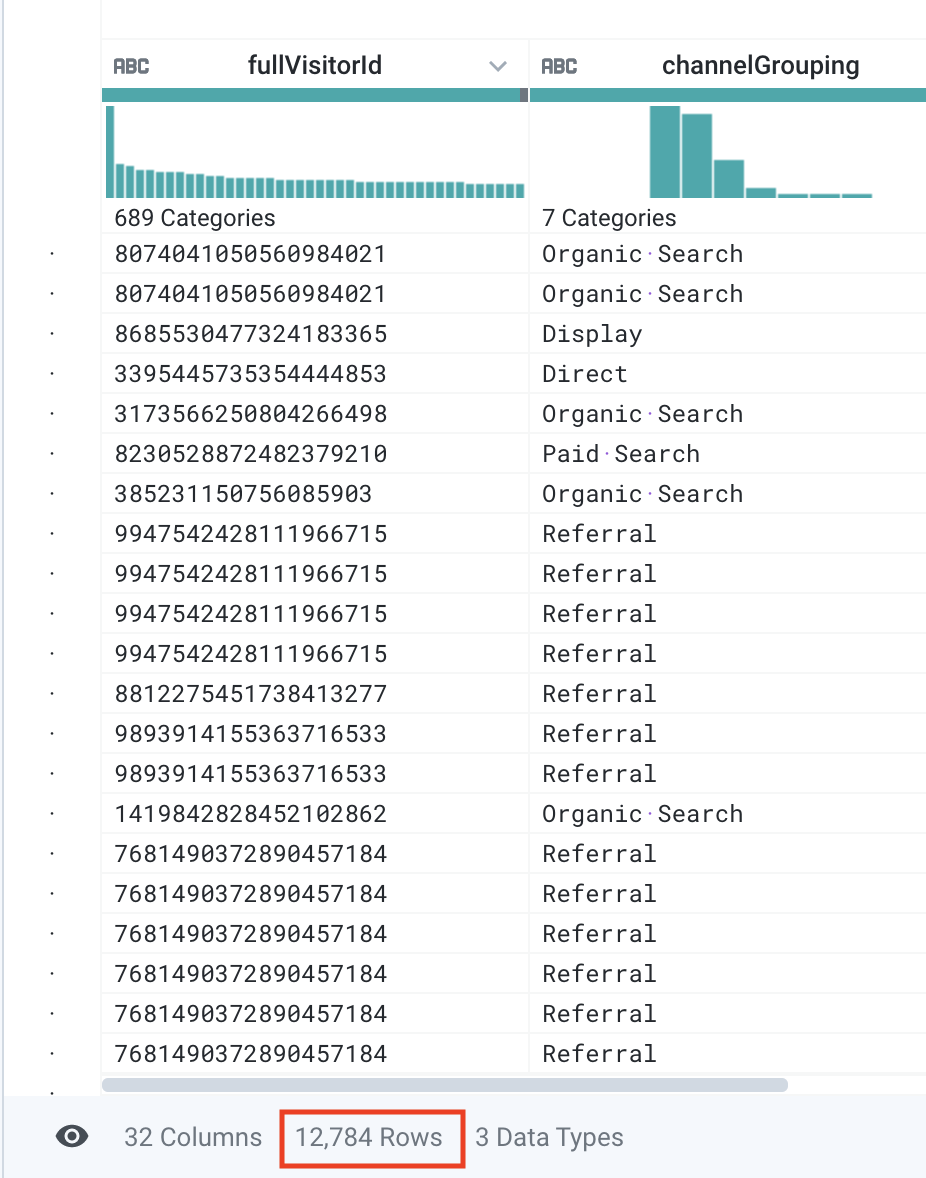
Task: Select the channelGrouping column header
Action: (x=760, y=67)
